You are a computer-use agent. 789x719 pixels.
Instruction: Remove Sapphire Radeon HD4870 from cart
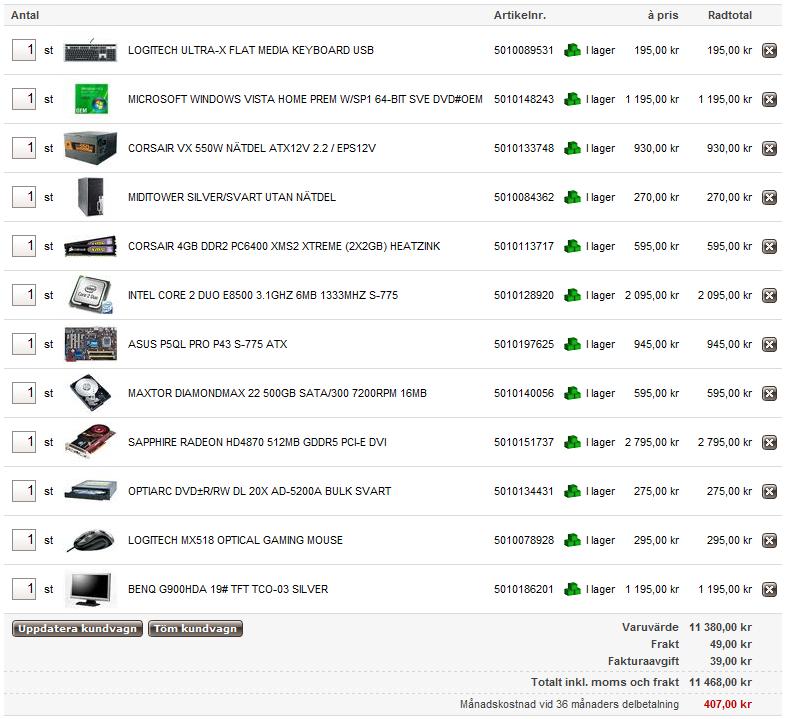click(x=769, y=442)
